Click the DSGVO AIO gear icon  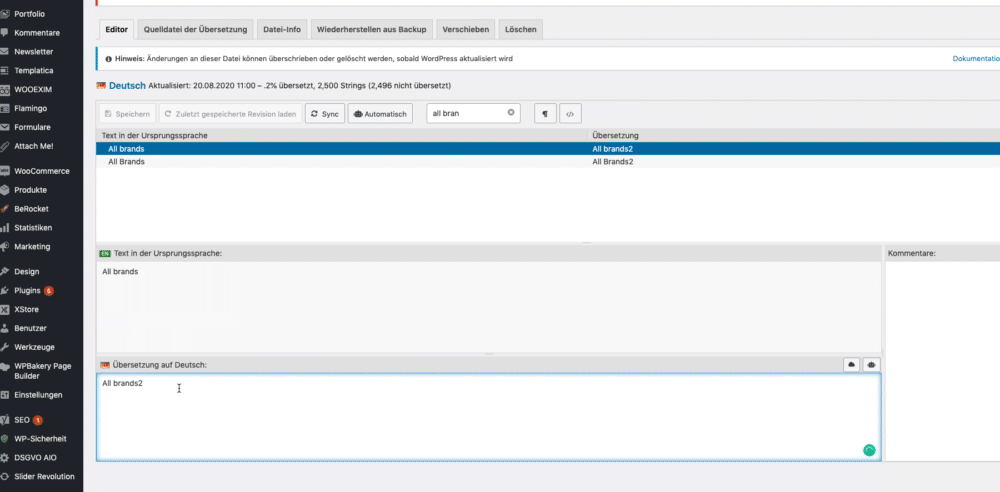click(4, 458)
